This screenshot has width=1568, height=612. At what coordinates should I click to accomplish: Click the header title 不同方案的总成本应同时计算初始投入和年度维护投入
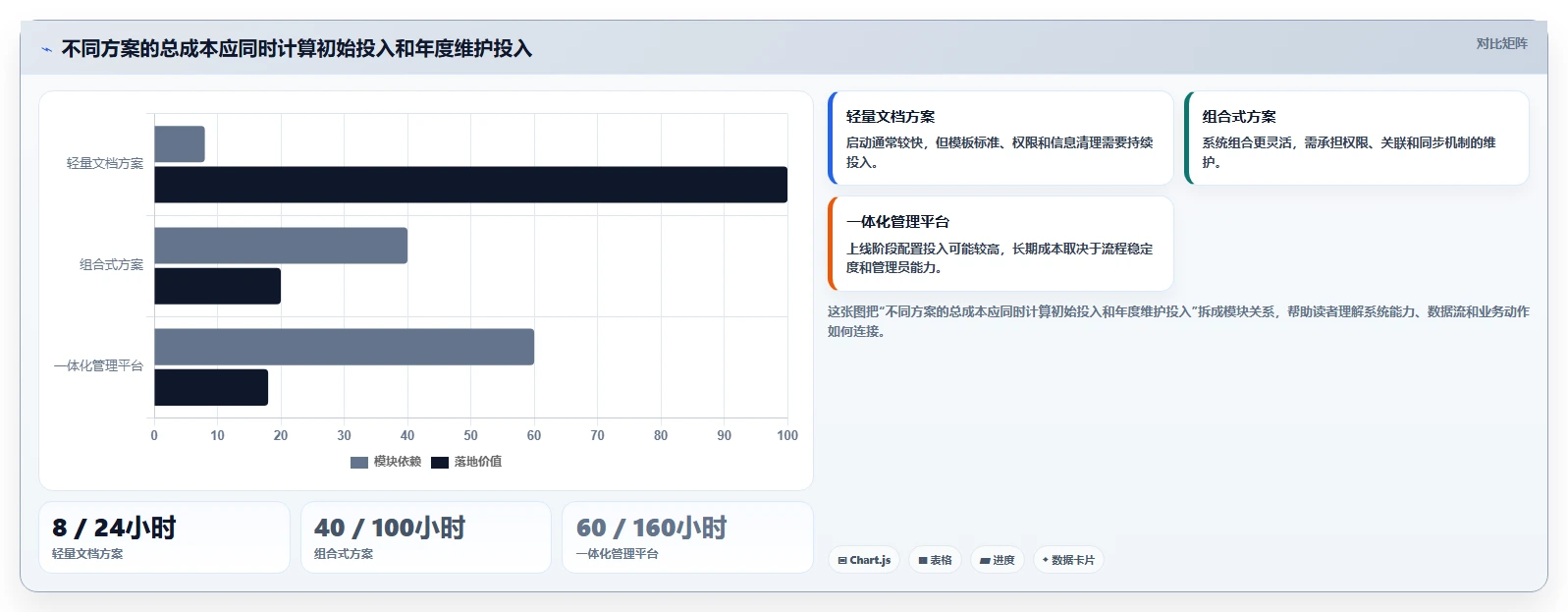297,49
